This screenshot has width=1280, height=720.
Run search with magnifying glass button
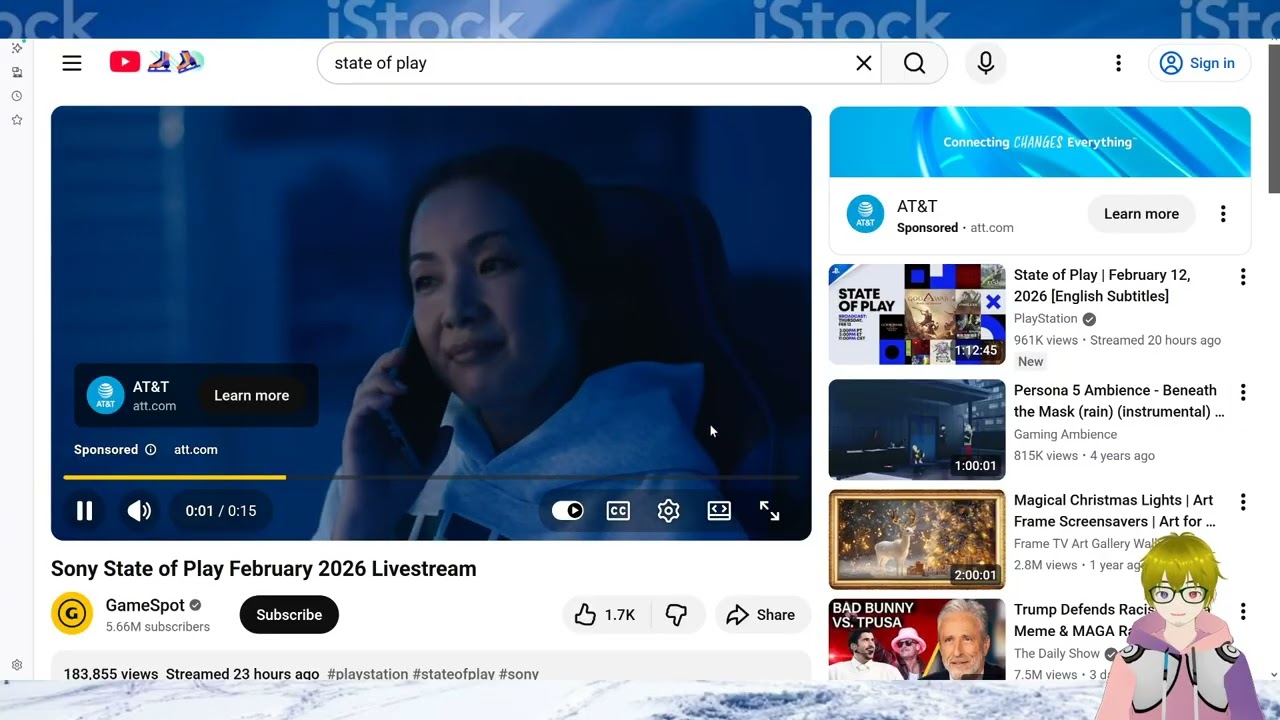click(x=914, y=63)
